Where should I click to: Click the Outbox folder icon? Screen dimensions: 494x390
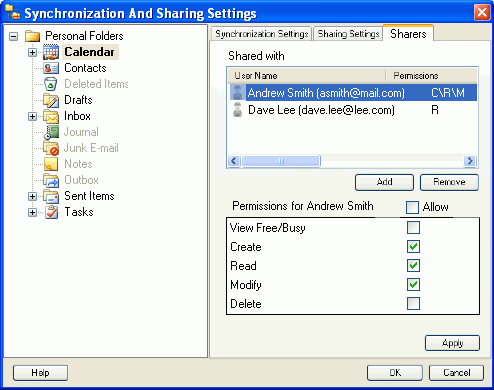[51, 180]
